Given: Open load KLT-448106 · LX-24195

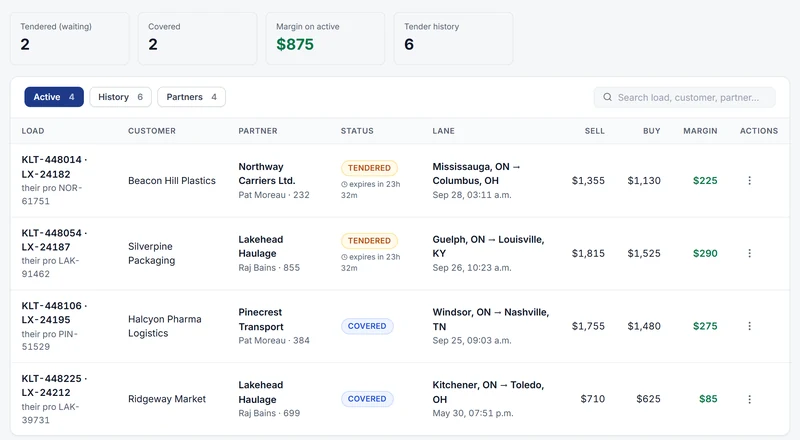Looking at the screenshot, I should point(54,313).
